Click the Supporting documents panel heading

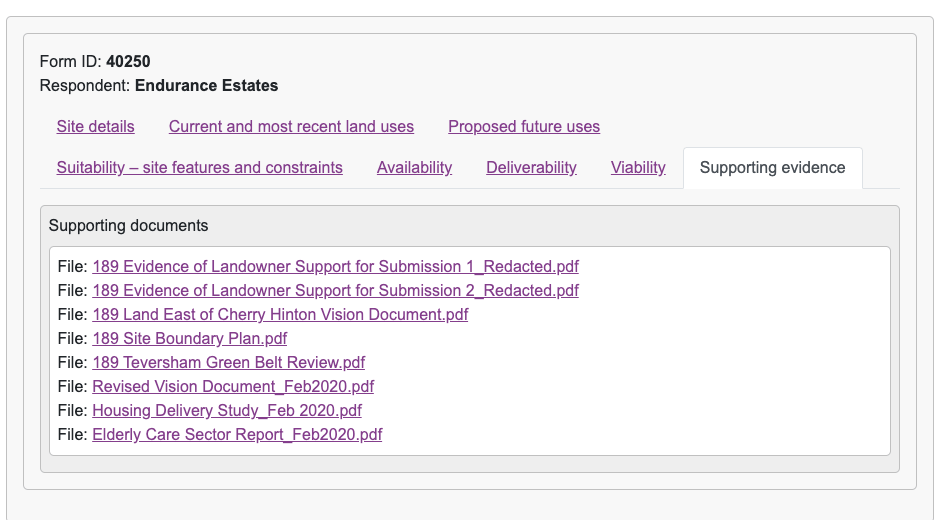pyautogui.click(x=129, y=226)
